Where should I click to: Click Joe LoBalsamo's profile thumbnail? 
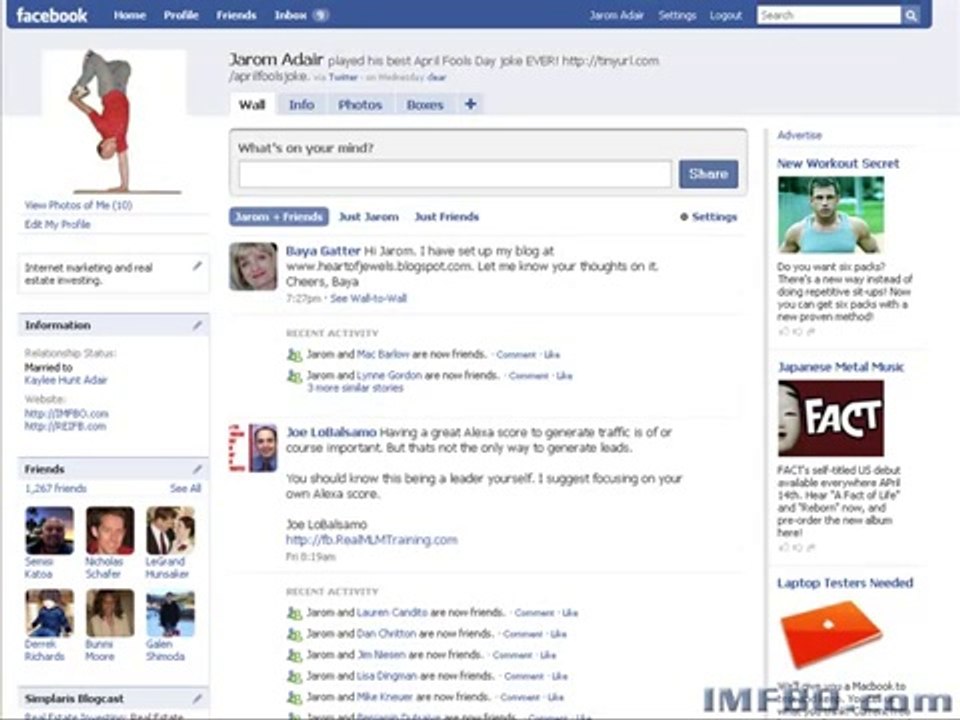point(253,448)
